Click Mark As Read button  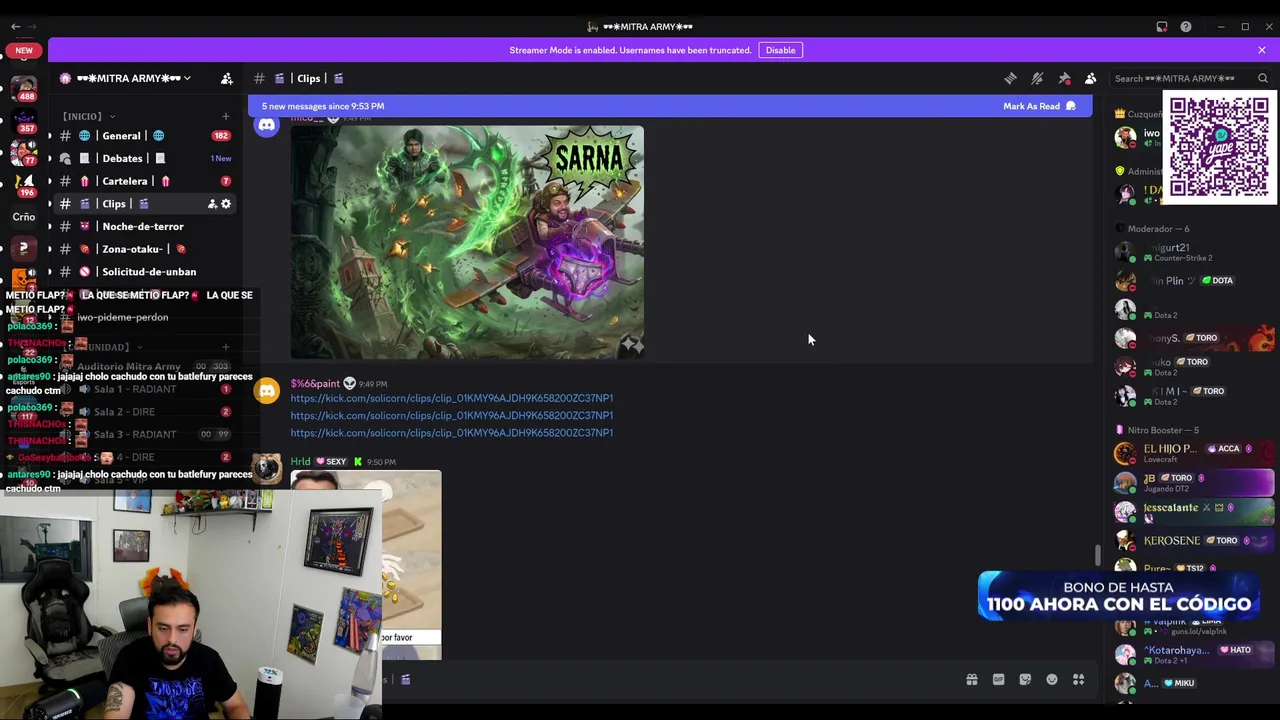(x=1039, y=106)
